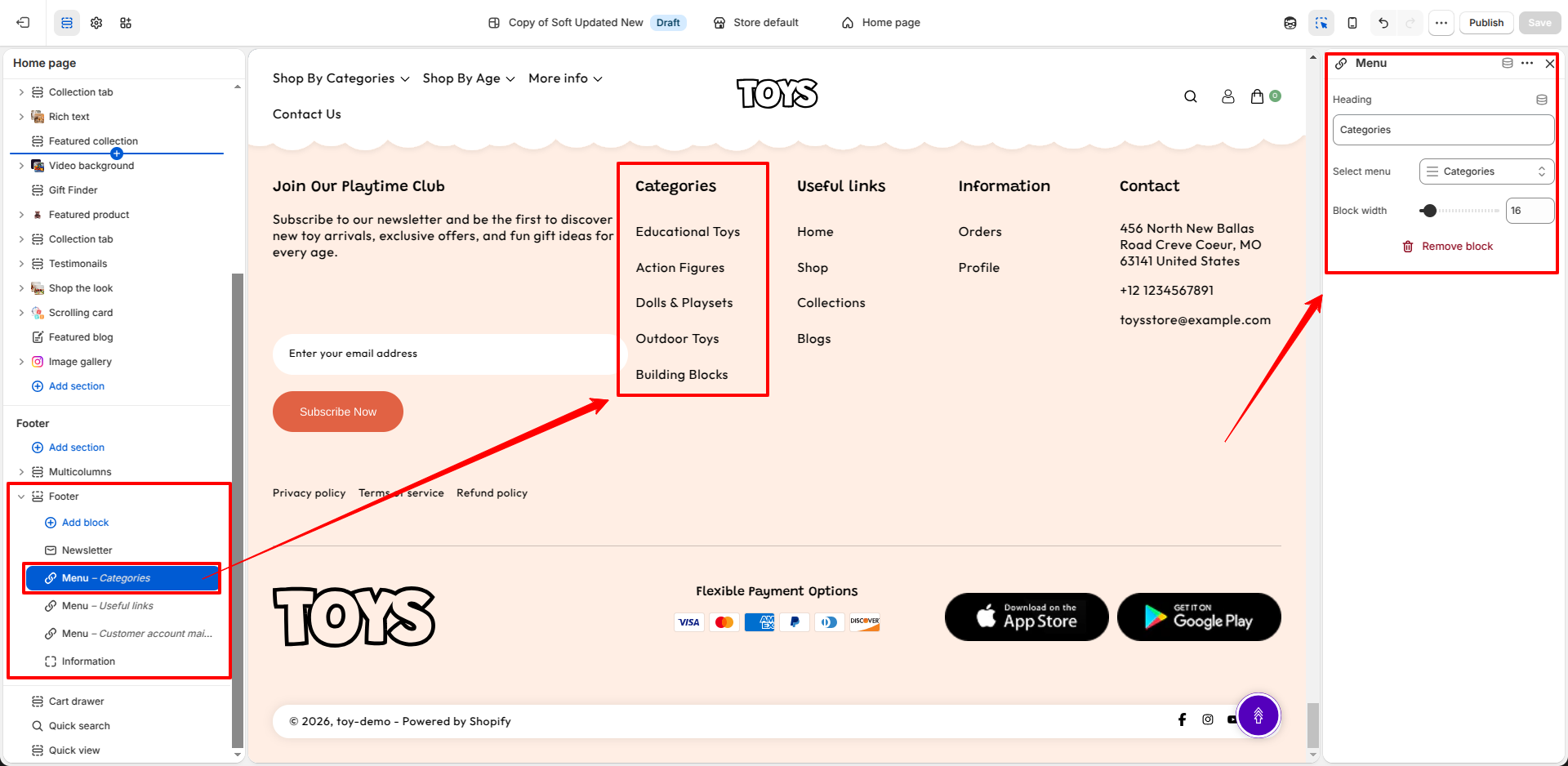
Task: Open the app embeds icon in top bar
Action: coord(126,23)
